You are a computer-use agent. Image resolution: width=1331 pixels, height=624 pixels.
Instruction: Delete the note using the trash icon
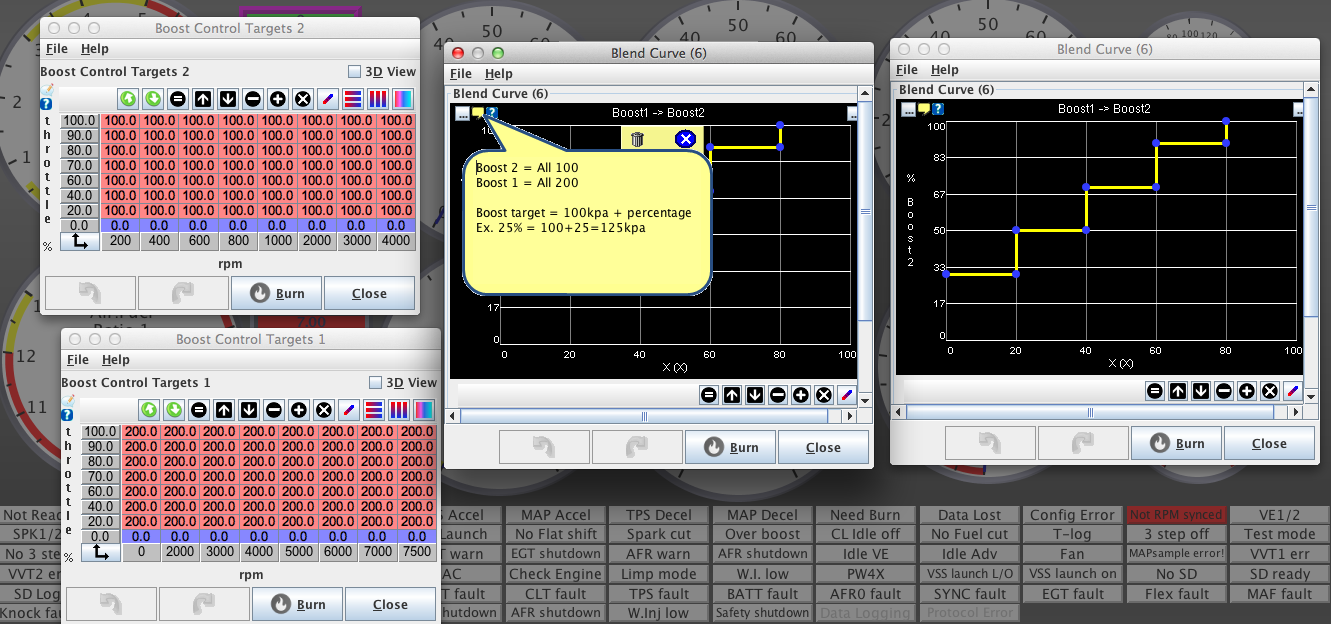[637, 139]
